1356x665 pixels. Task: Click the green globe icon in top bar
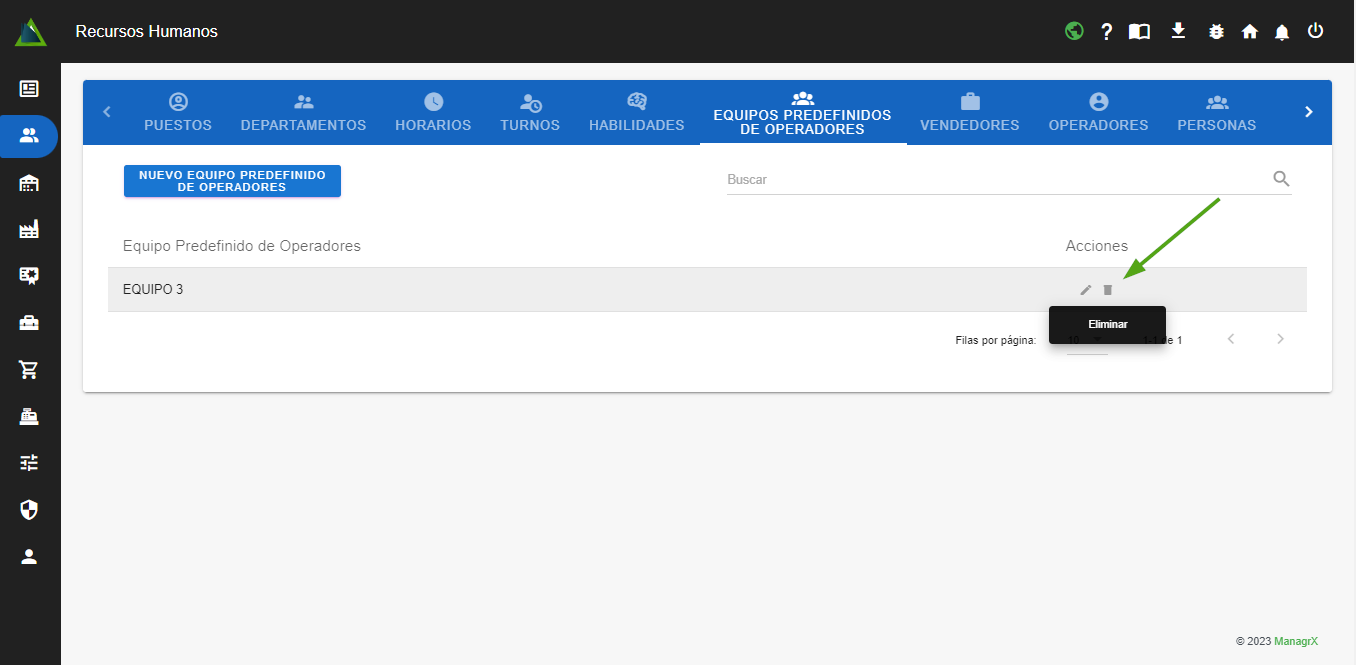[x=1074, y=31]
